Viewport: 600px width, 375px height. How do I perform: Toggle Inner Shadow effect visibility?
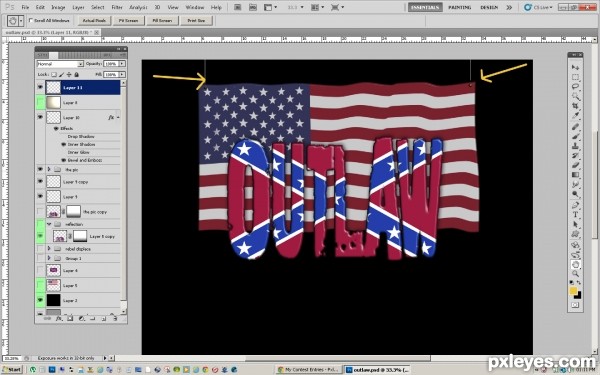coord(64,144)
